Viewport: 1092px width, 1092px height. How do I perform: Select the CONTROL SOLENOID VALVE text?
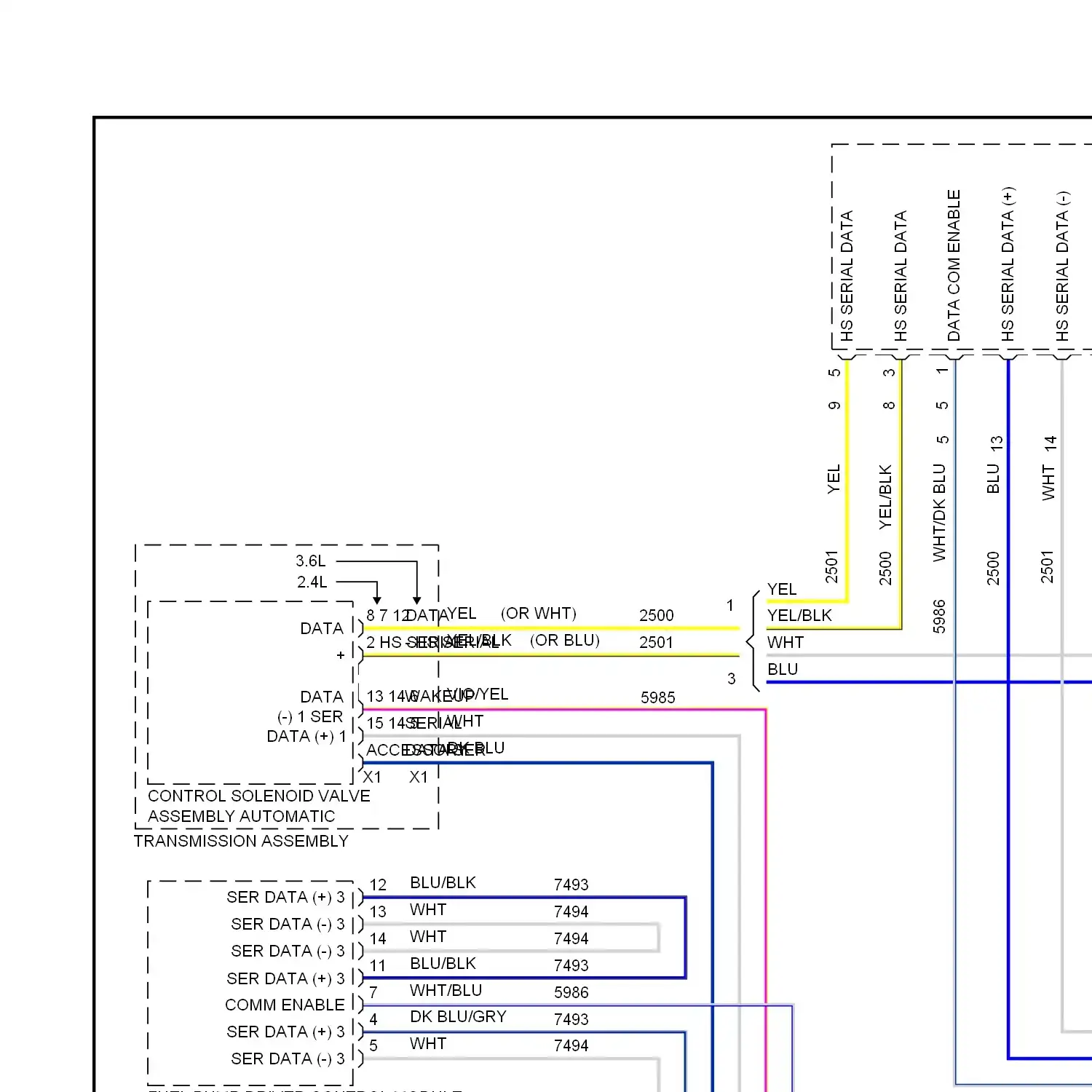pos(259,796)
